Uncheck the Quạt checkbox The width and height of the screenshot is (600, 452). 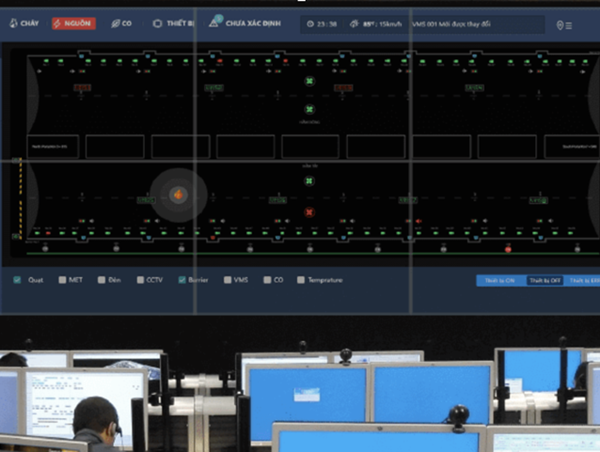[18, 280]
